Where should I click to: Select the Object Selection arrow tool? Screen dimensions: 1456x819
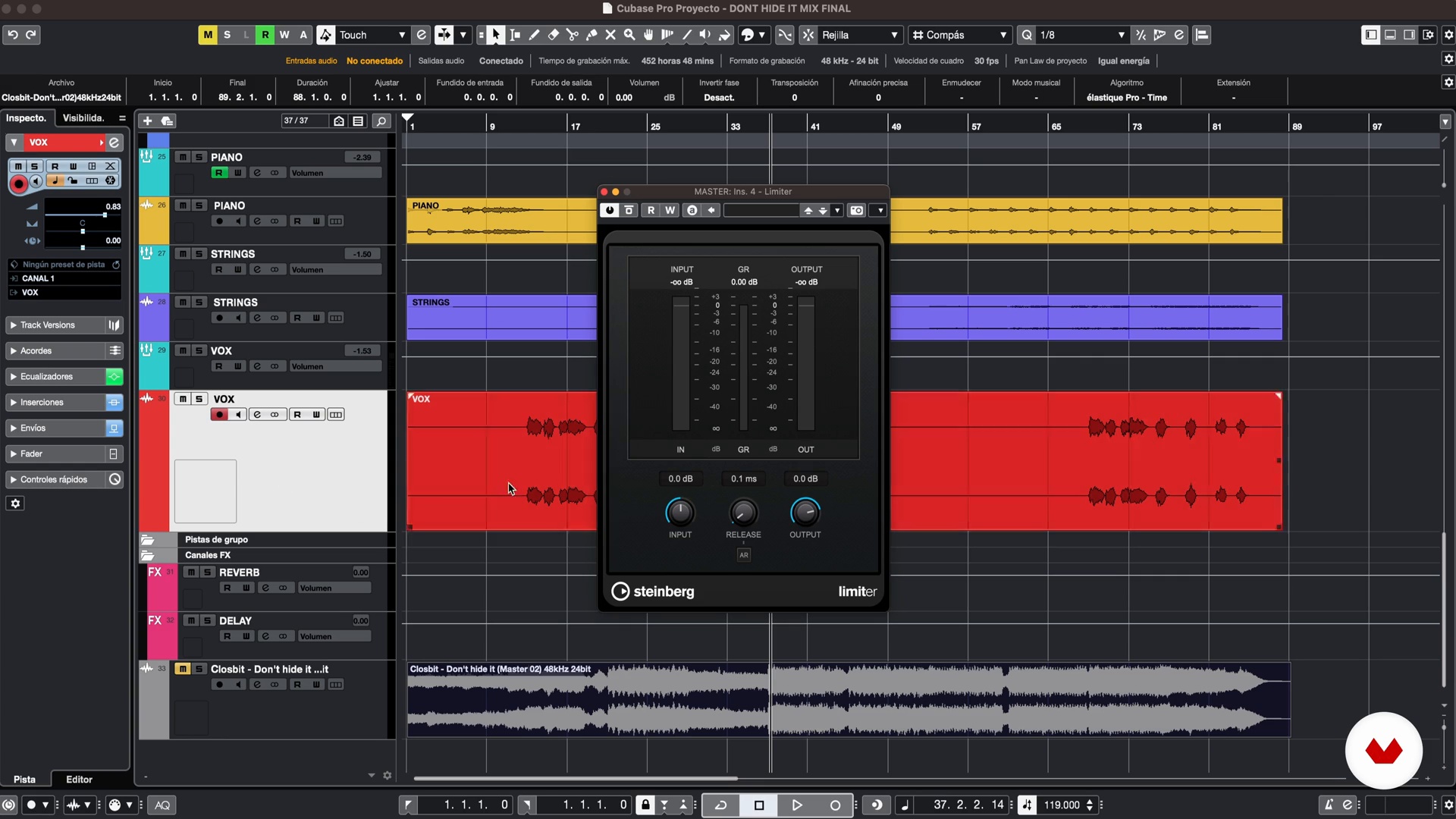(496, 35)
